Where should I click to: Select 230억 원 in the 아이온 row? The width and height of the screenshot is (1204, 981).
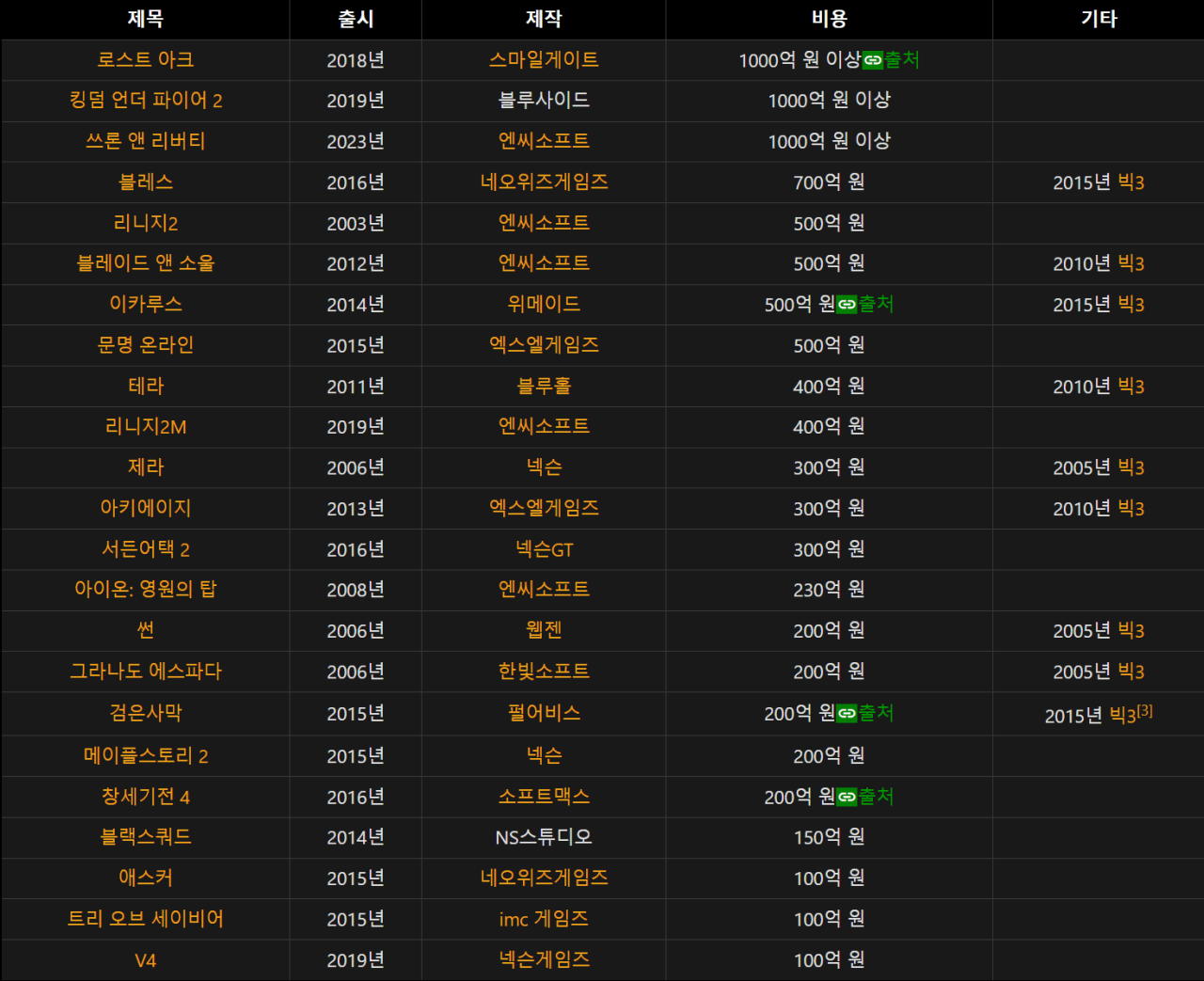click(x=830, y=590)
